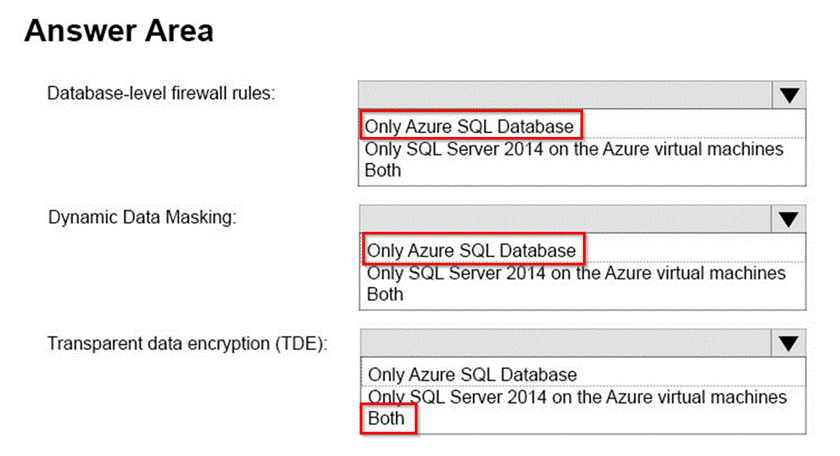Click the Transparent data encryption (TDE) label
The image size is (840, 456).
pyautogui.click(x=188, y=343)
